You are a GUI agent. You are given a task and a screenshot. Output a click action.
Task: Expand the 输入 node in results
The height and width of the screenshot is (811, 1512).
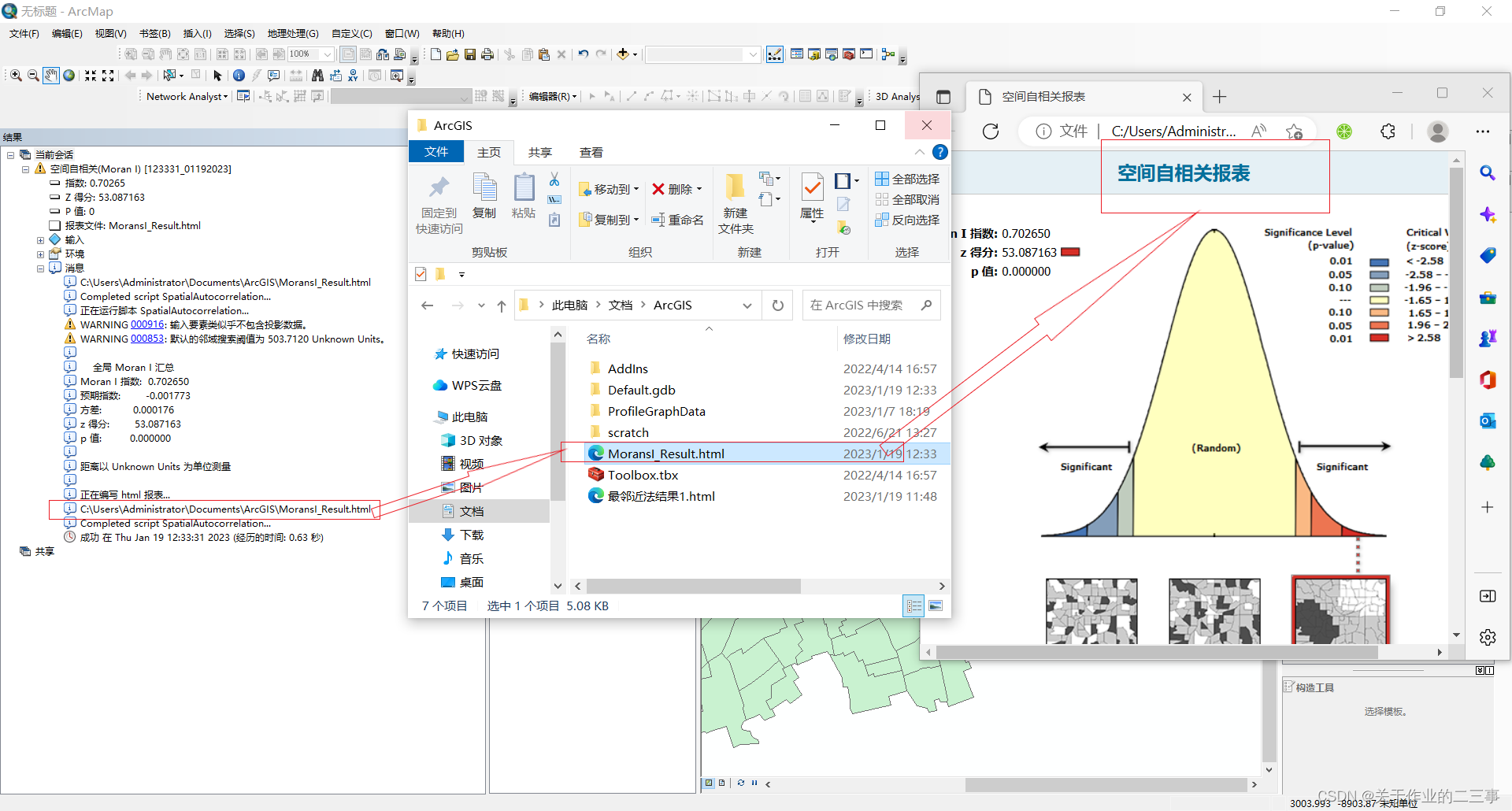40,240
